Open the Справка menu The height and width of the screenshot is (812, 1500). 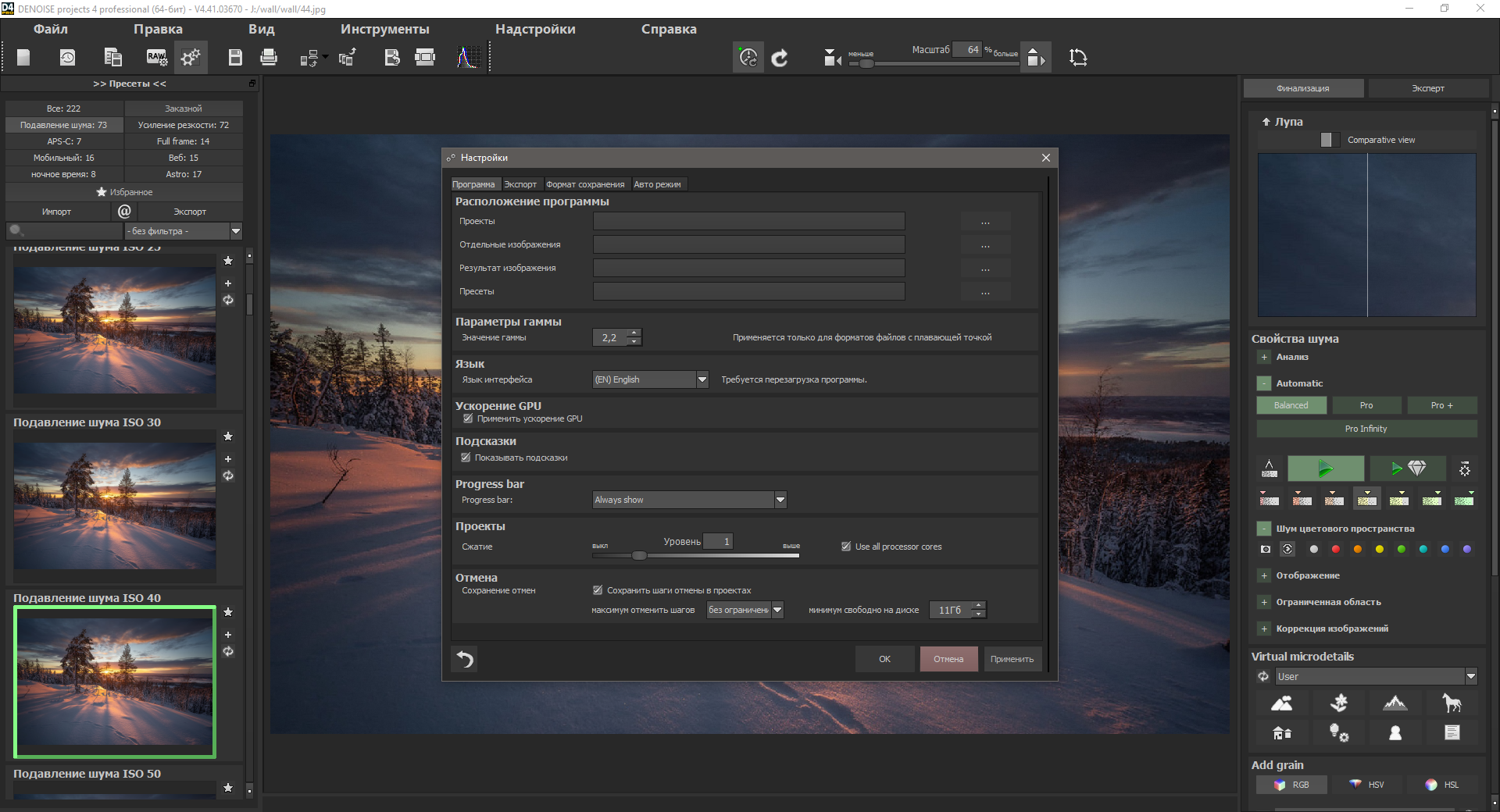[669, 29]
